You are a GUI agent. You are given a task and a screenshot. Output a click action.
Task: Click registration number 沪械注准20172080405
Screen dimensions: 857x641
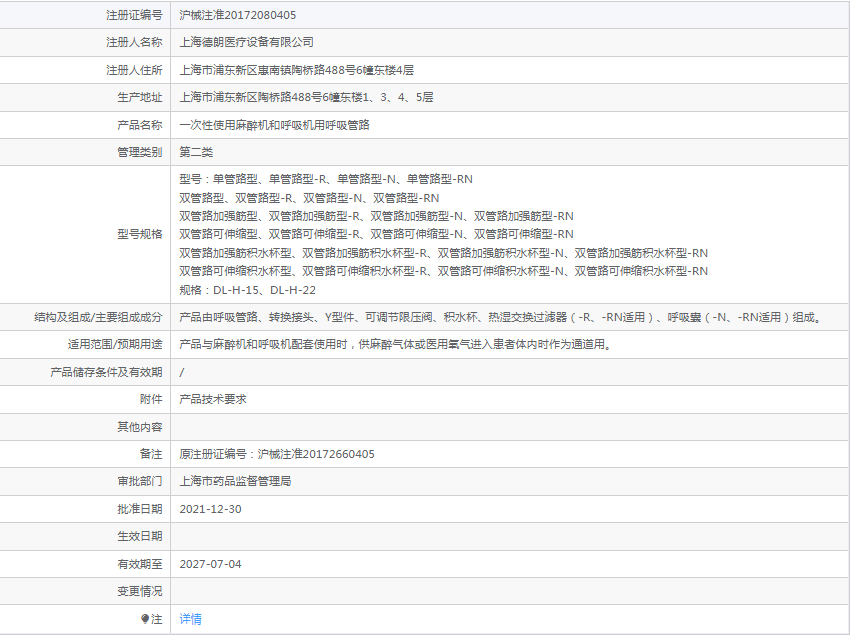pyautogui.click(x=237, y=15)
